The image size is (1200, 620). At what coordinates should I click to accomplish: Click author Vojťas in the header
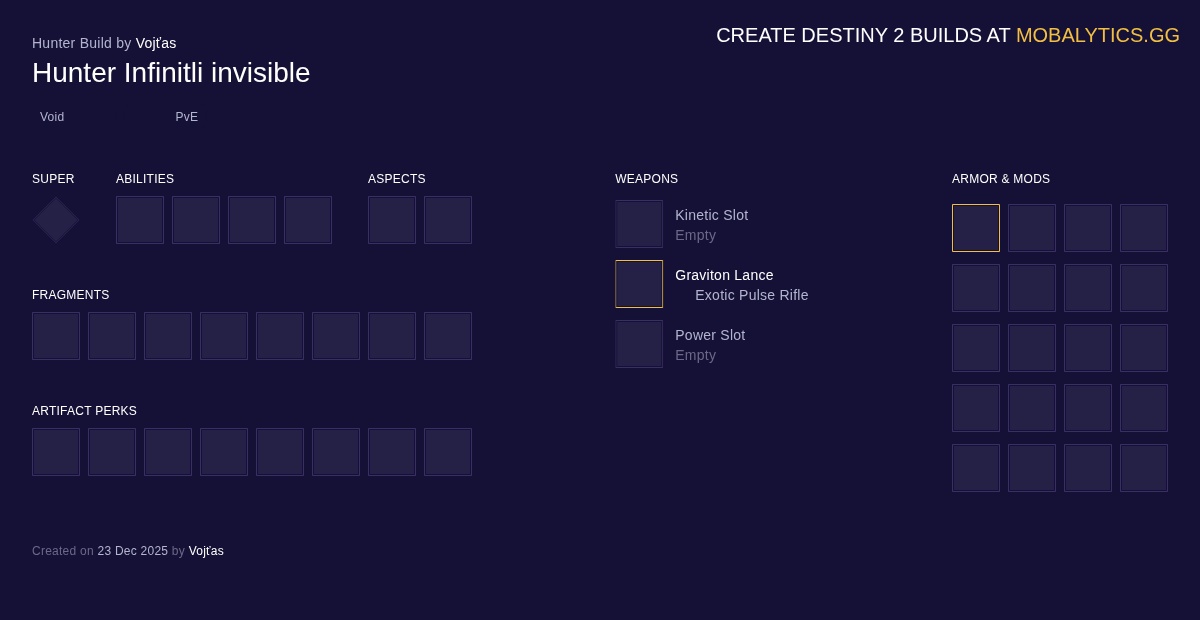point(156,43)
